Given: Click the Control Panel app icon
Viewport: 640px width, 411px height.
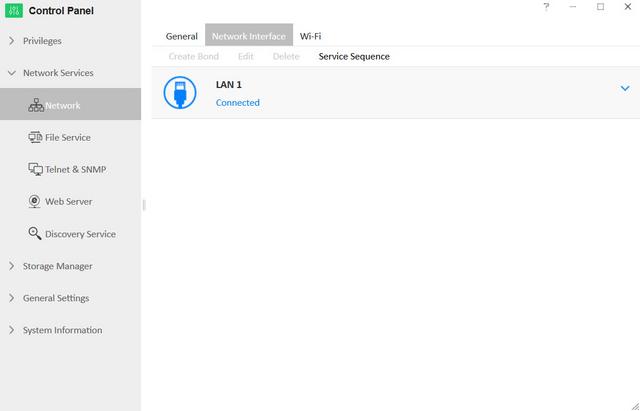Looking at the screenshot, I should point(14,11).
